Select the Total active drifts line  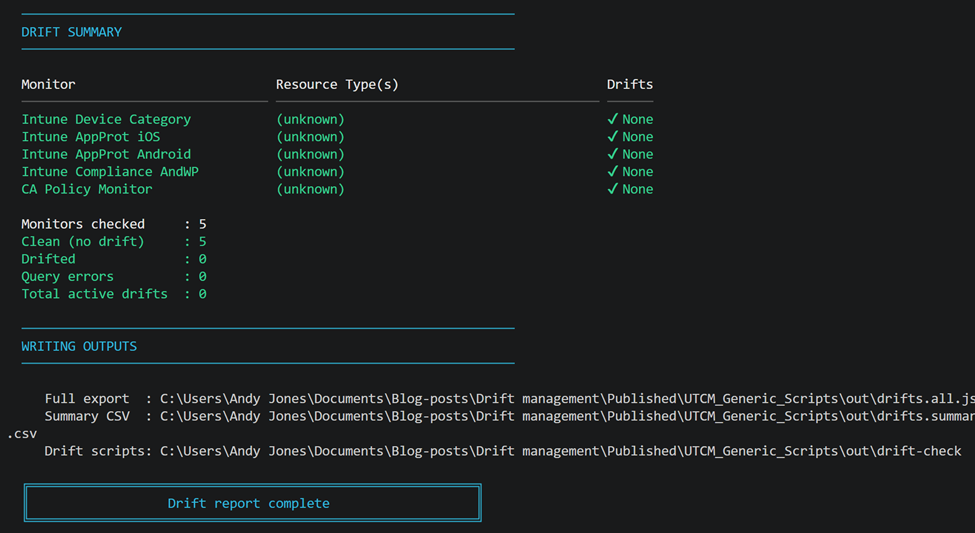pos(113,294)
